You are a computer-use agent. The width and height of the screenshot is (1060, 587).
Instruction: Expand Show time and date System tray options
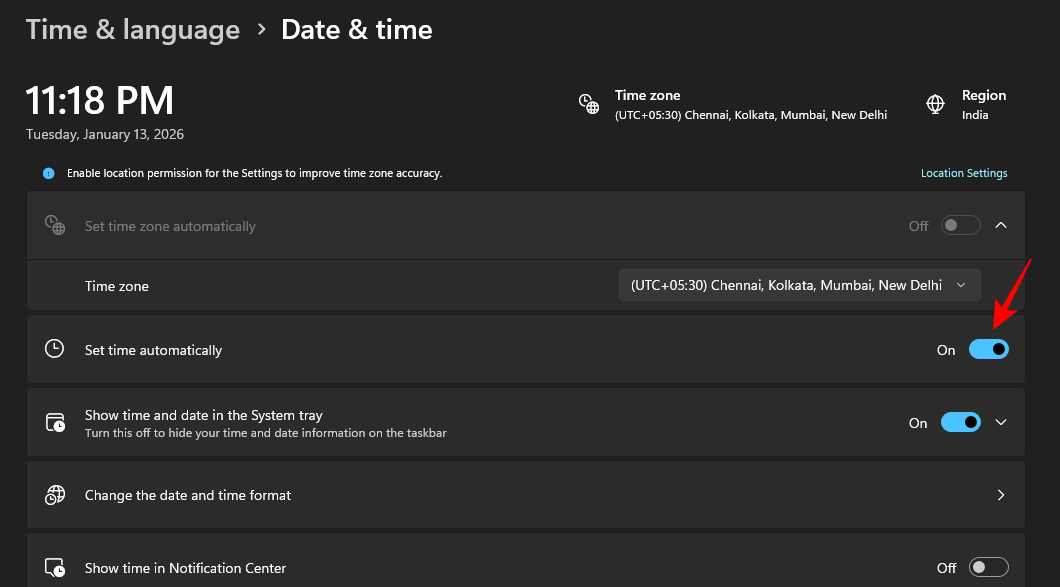click(1001, 423)
